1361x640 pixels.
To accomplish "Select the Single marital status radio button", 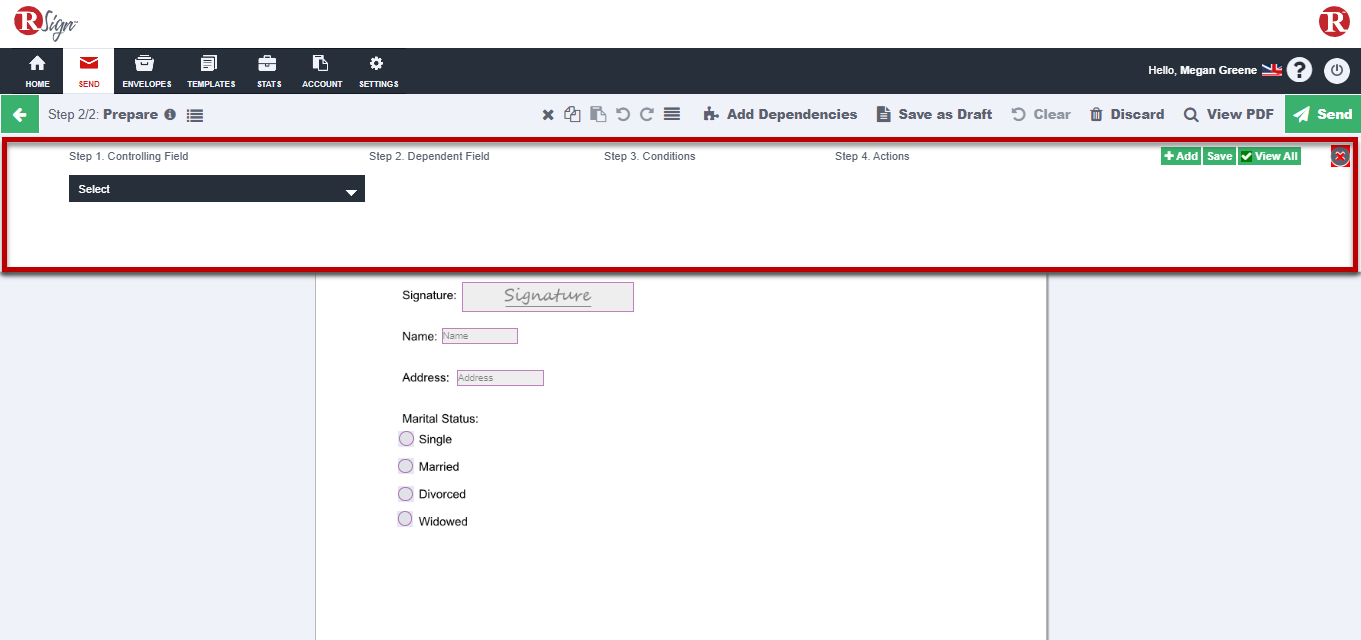I will pyautogui.click(x=406, y=439).
